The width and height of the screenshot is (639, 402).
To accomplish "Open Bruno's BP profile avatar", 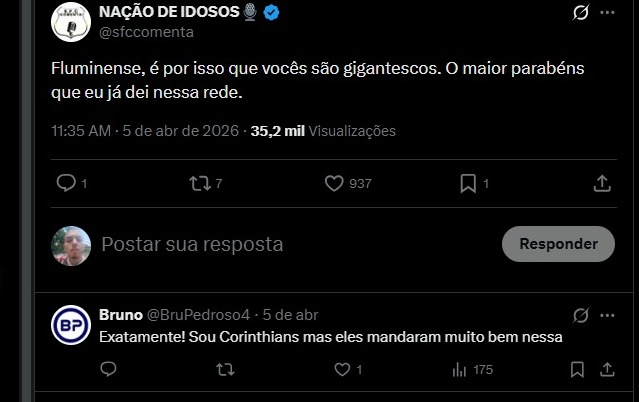I will [x=72, y=325].
